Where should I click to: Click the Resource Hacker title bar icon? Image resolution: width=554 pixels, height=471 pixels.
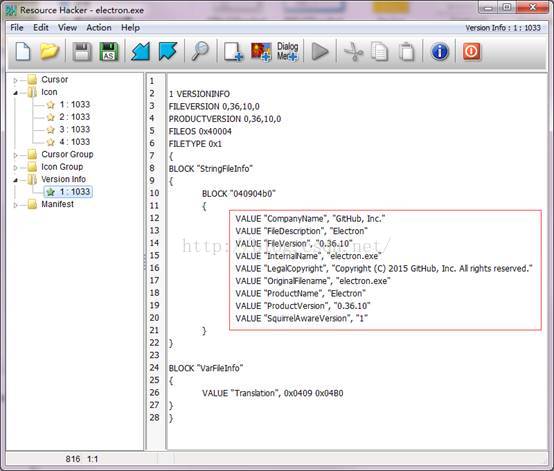[10, 10]
